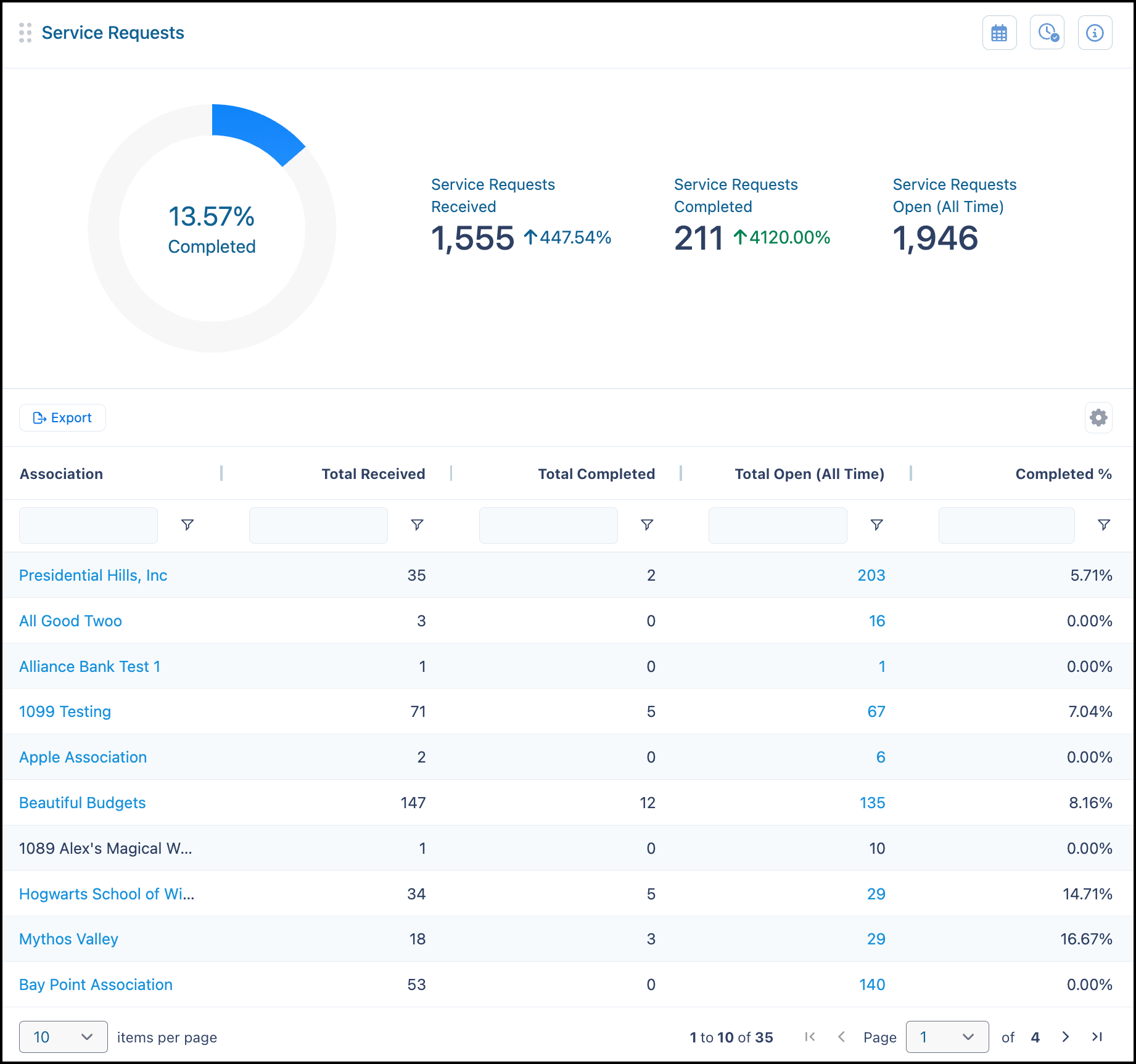Sort by Association column header
This screenshot has width=1136, height=1064.
coord(61,474)
